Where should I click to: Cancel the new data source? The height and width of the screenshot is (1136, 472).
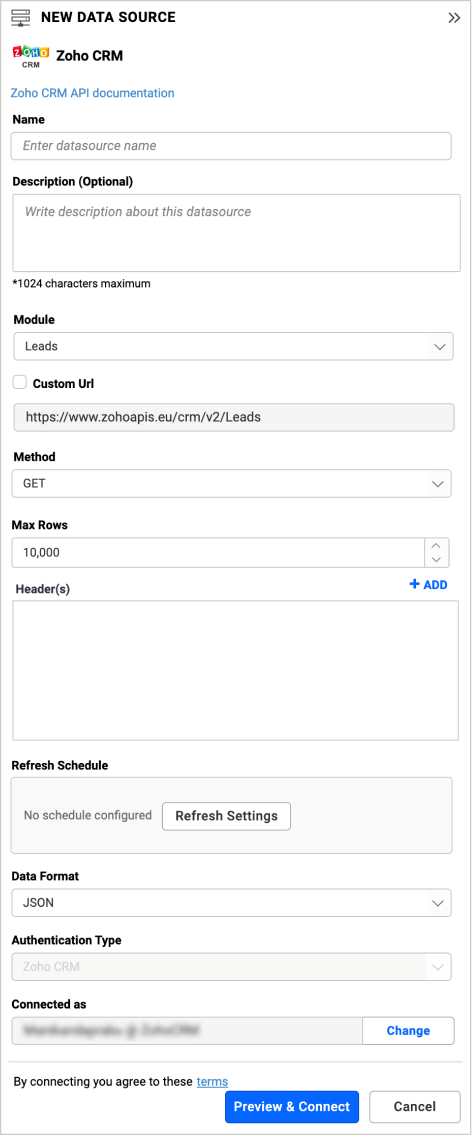point(415,1106)
